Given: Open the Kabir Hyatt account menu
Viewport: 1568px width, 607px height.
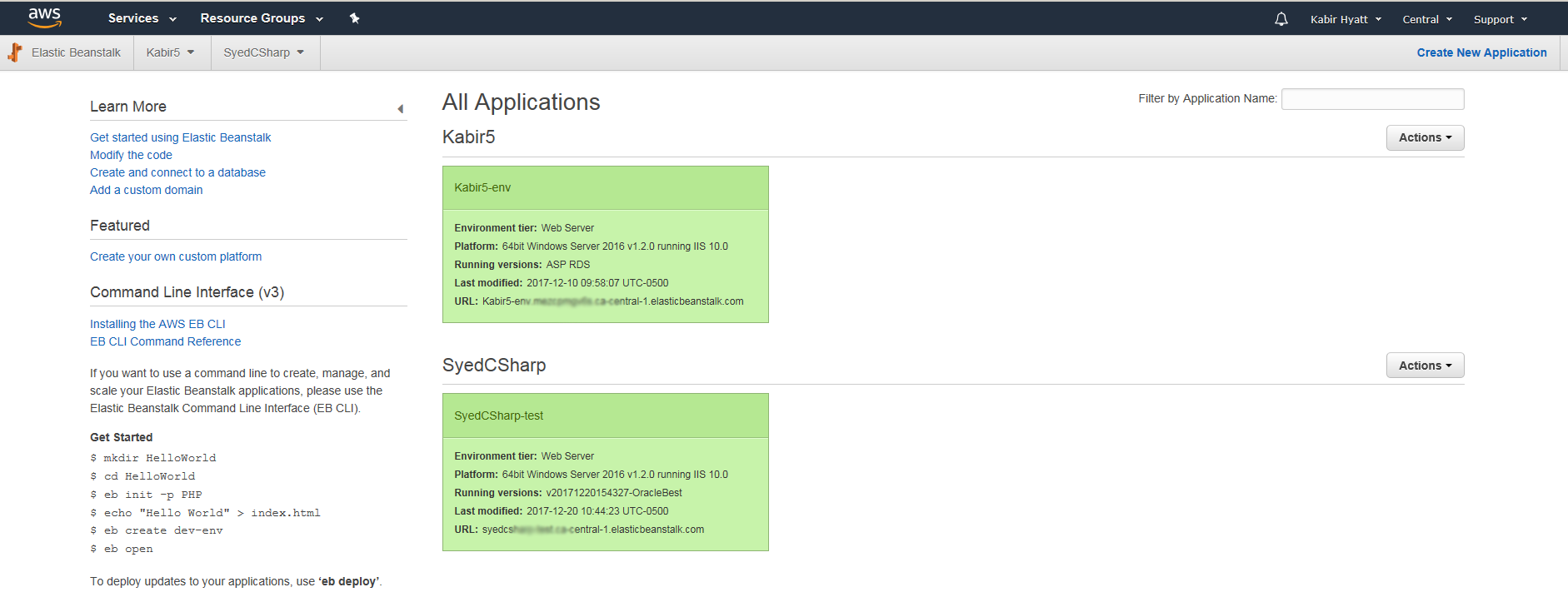Looking at the screenshot, I should click(x=1346, y=19).
